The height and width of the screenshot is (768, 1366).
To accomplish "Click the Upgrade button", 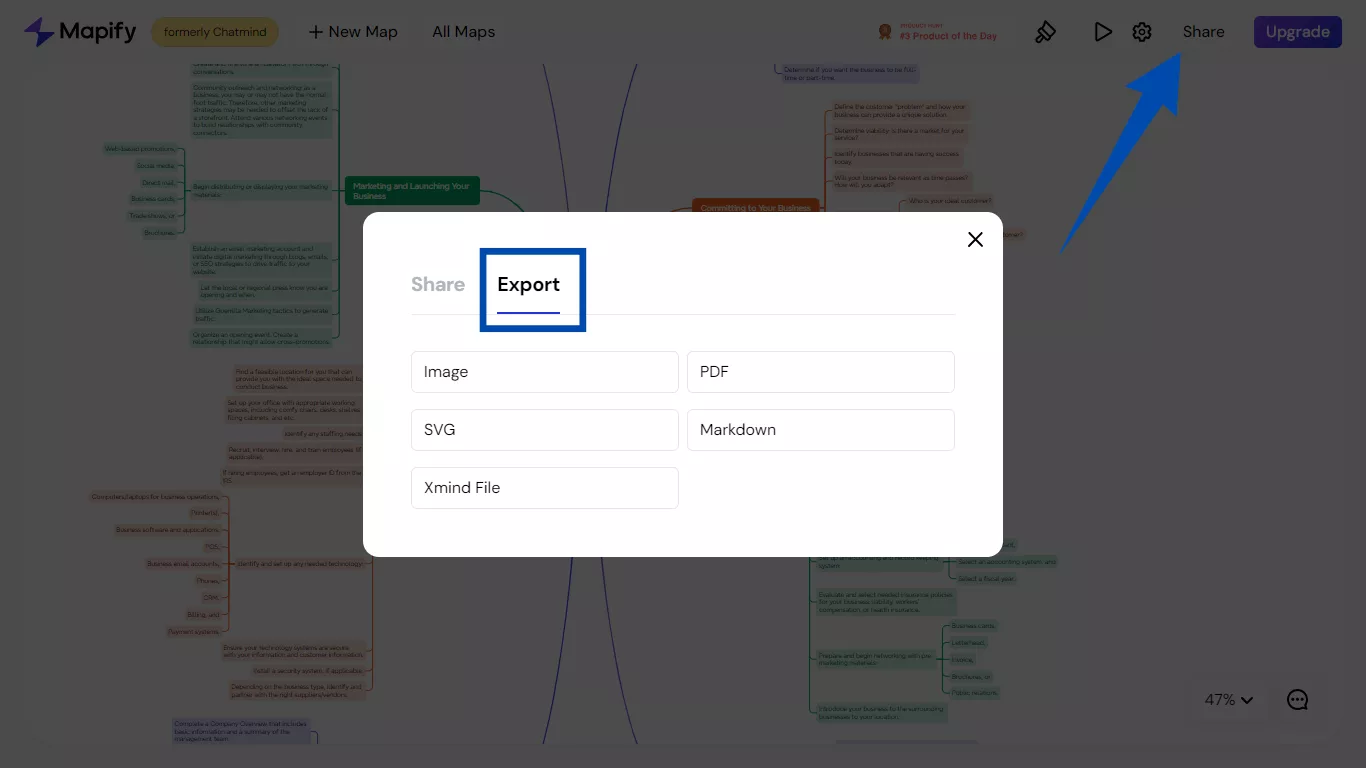I will [x=1297, y=32].
